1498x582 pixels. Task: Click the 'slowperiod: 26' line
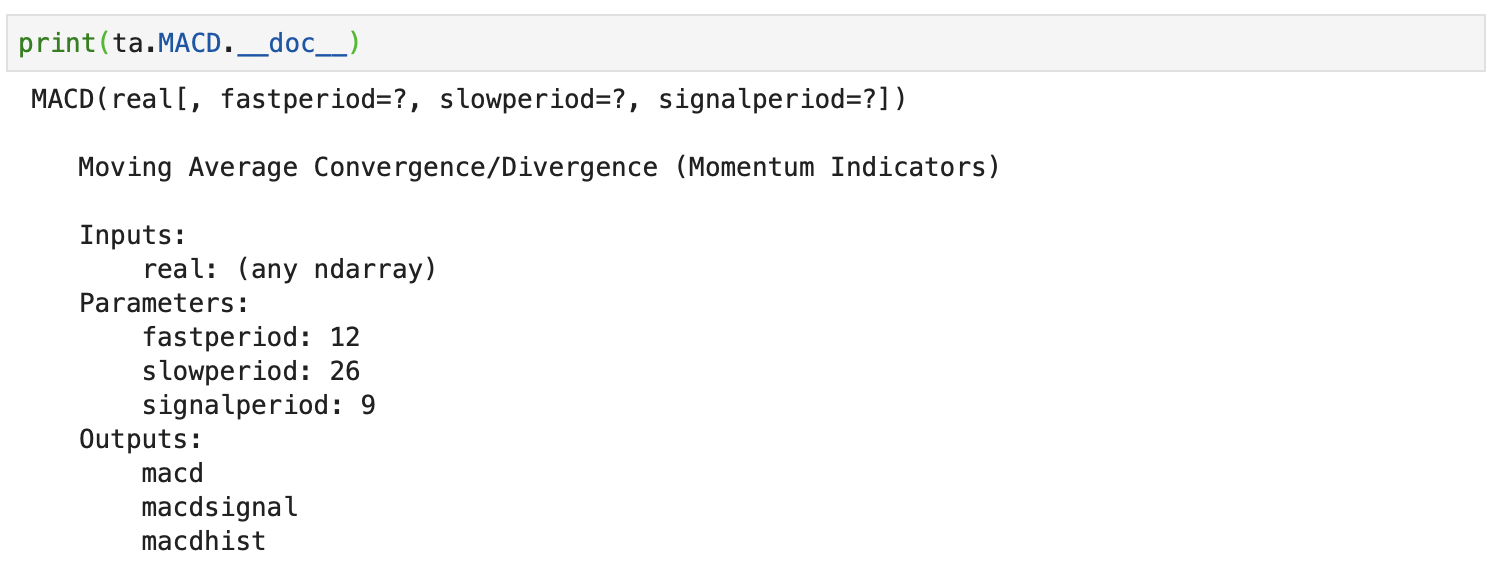click(x=251, y=371)
